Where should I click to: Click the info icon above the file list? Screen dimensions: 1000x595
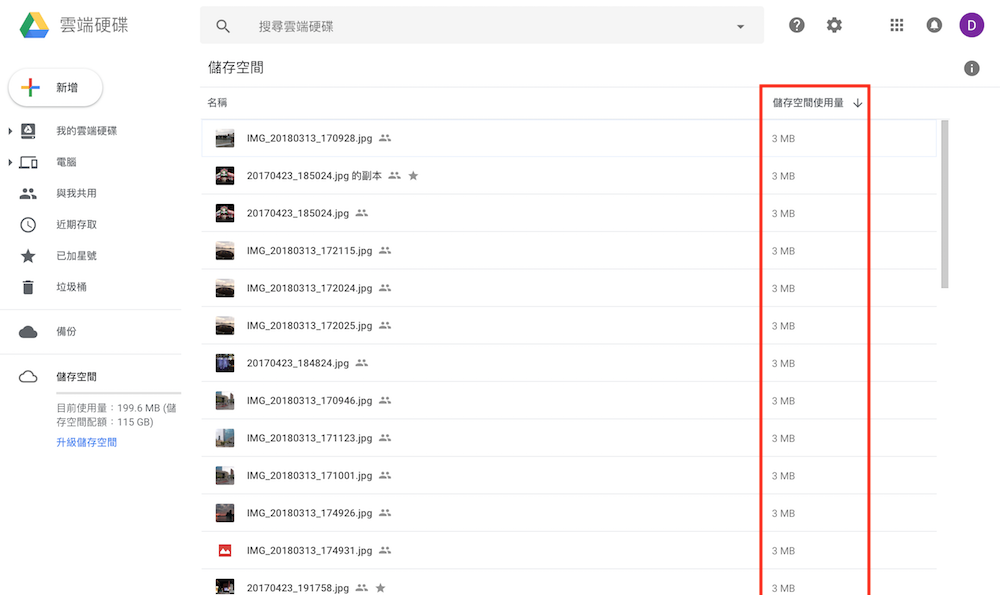pos(970,67)
